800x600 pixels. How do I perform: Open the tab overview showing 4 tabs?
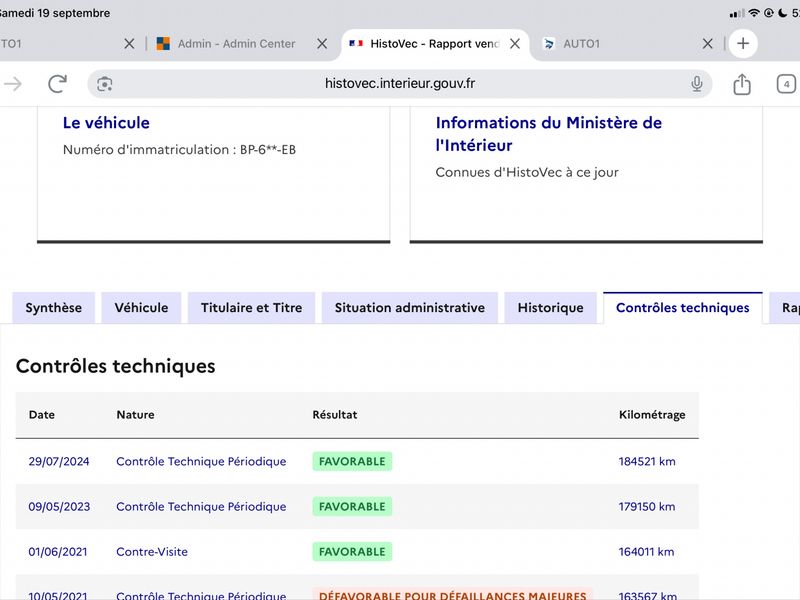[786, 84]
